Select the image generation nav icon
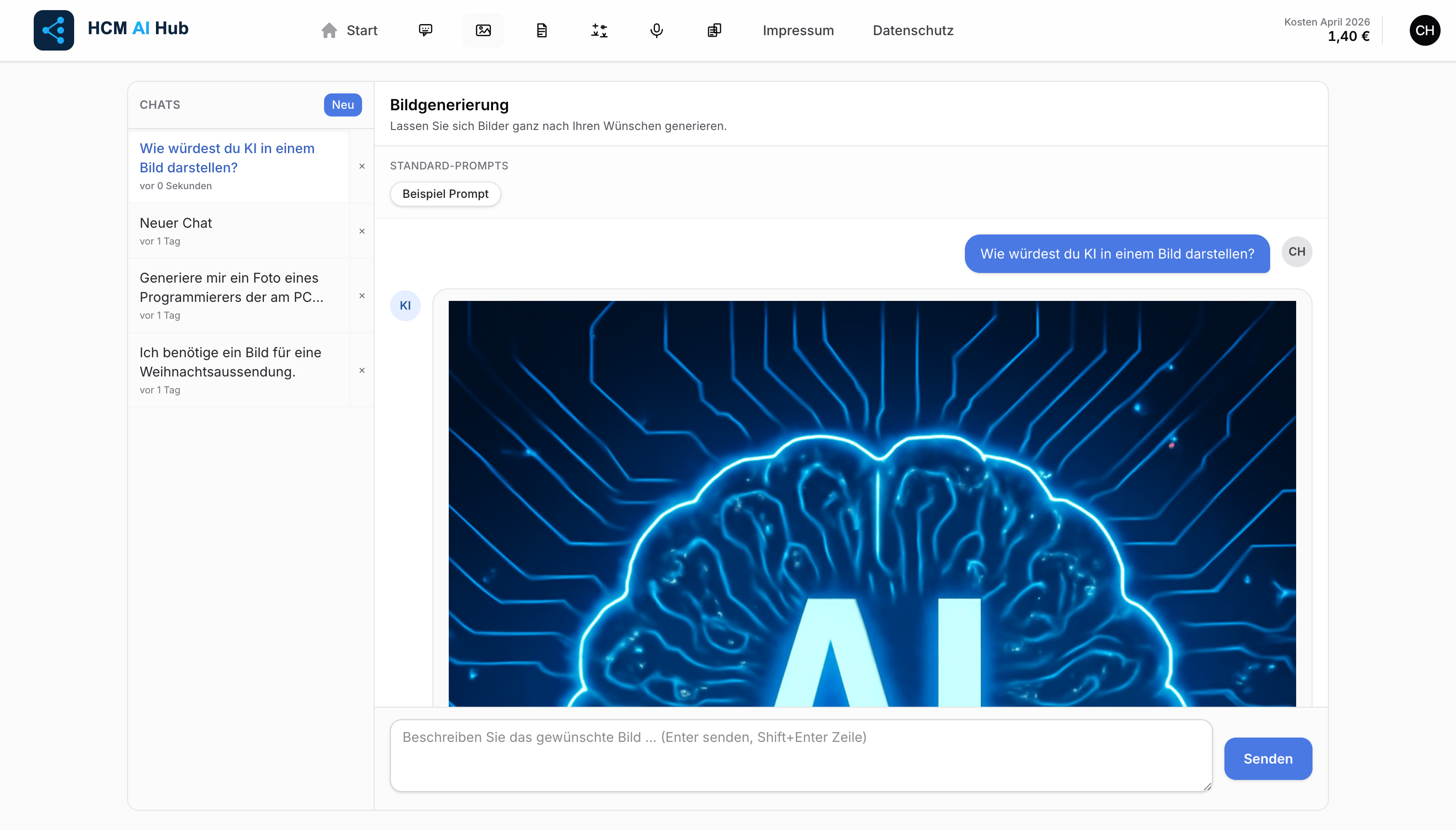Image resolution: width=1456 pixels, height=830 pixels. (x=483, y=30)
